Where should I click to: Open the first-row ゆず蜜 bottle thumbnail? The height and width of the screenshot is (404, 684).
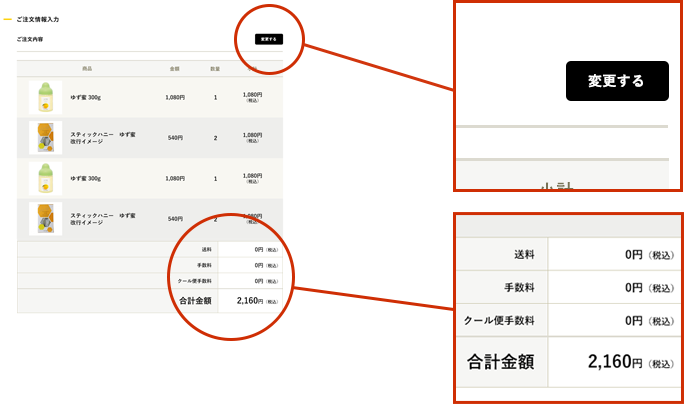point(45,97)
